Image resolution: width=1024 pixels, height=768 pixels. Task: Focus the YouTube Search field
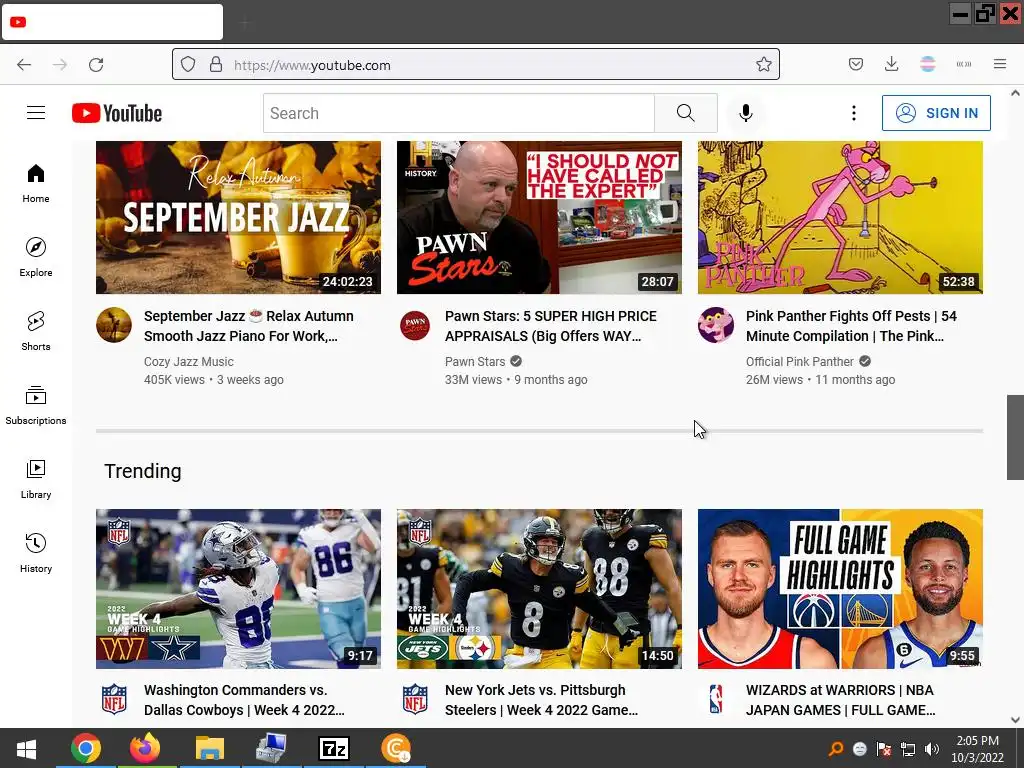(459, 113)
